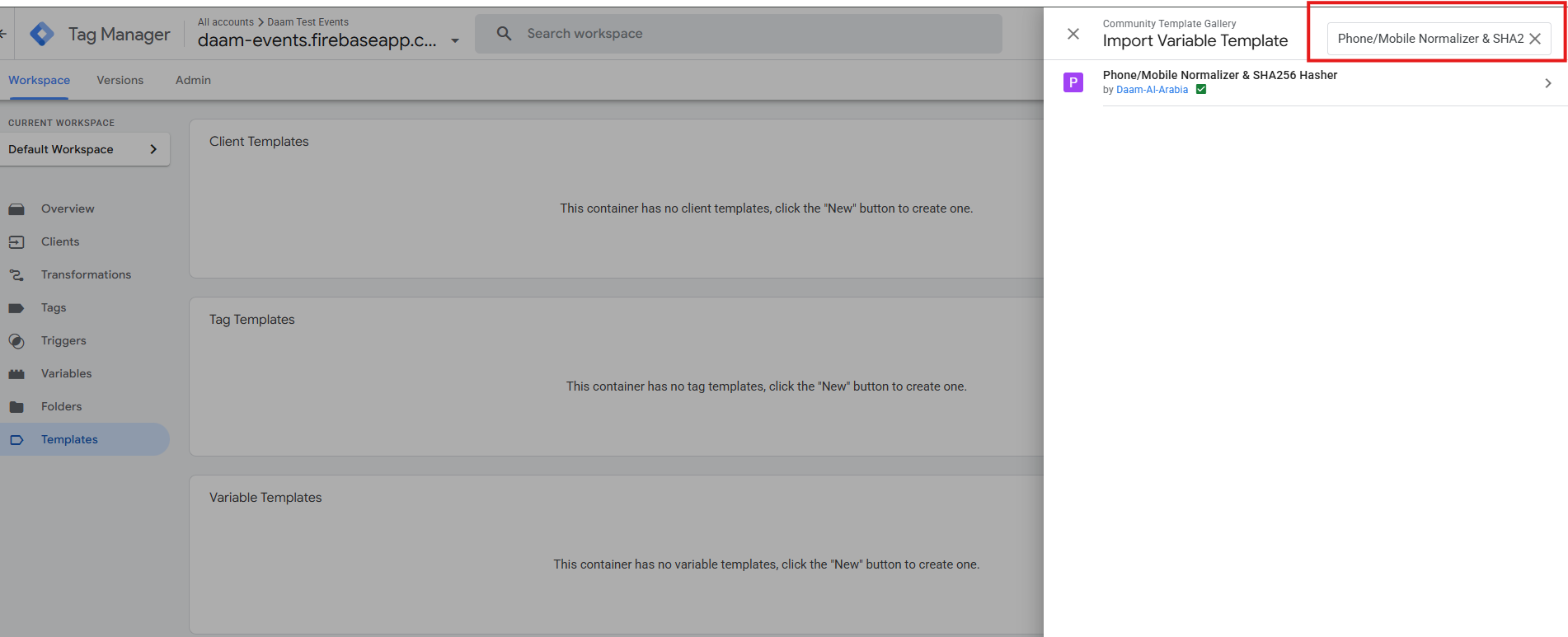The height and width of the screenshot is (637, 1568).
Task: Click the no tag templates message
Action: 767,386
